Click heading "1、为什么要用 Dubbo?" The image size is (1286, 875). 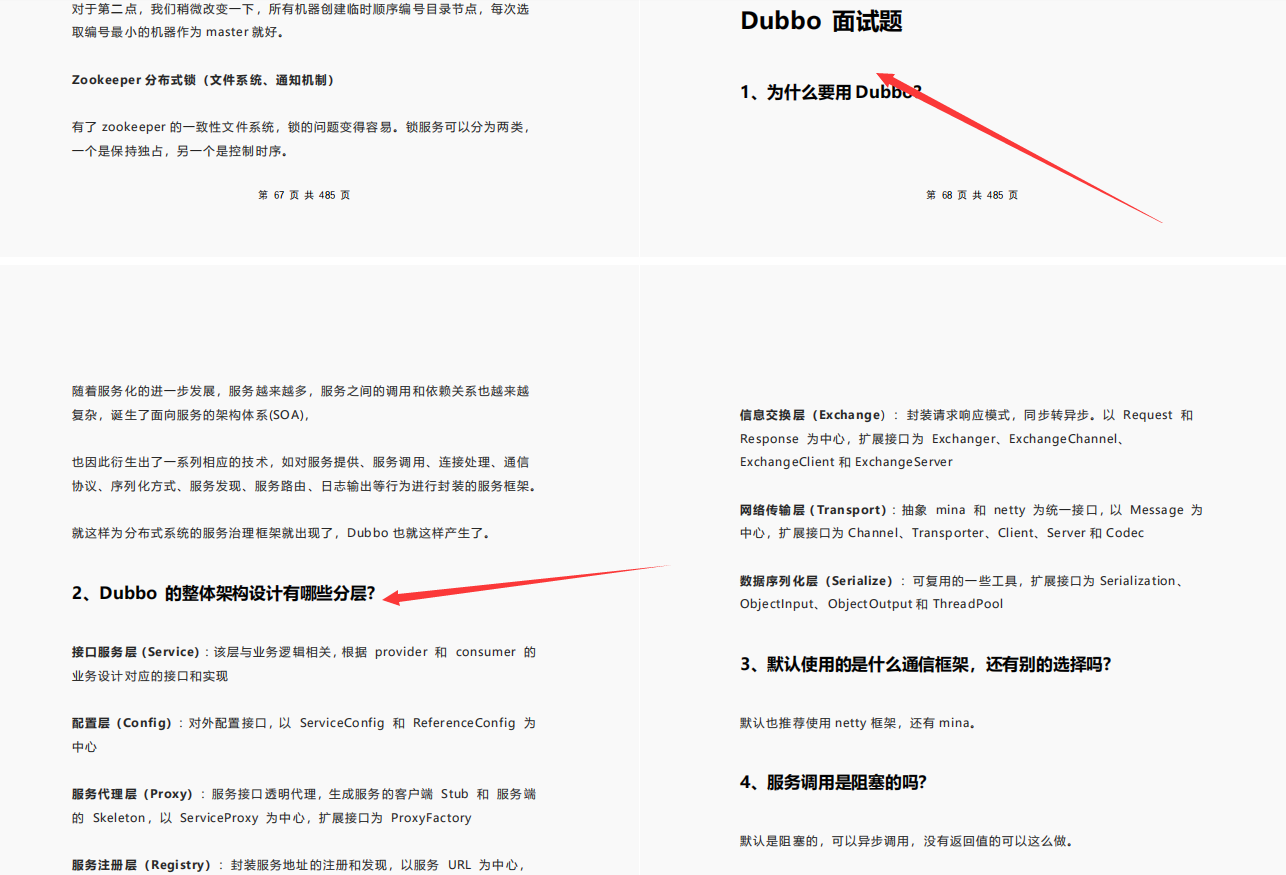click(830, 93)
